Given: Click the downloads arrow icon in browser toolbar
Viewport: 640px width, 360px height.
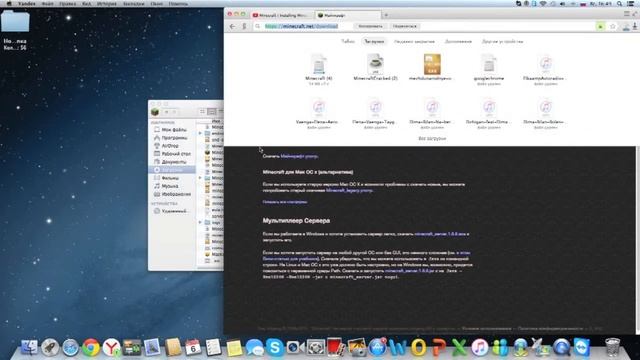Looking at the screenshot, I should click(x=635, y=26).
